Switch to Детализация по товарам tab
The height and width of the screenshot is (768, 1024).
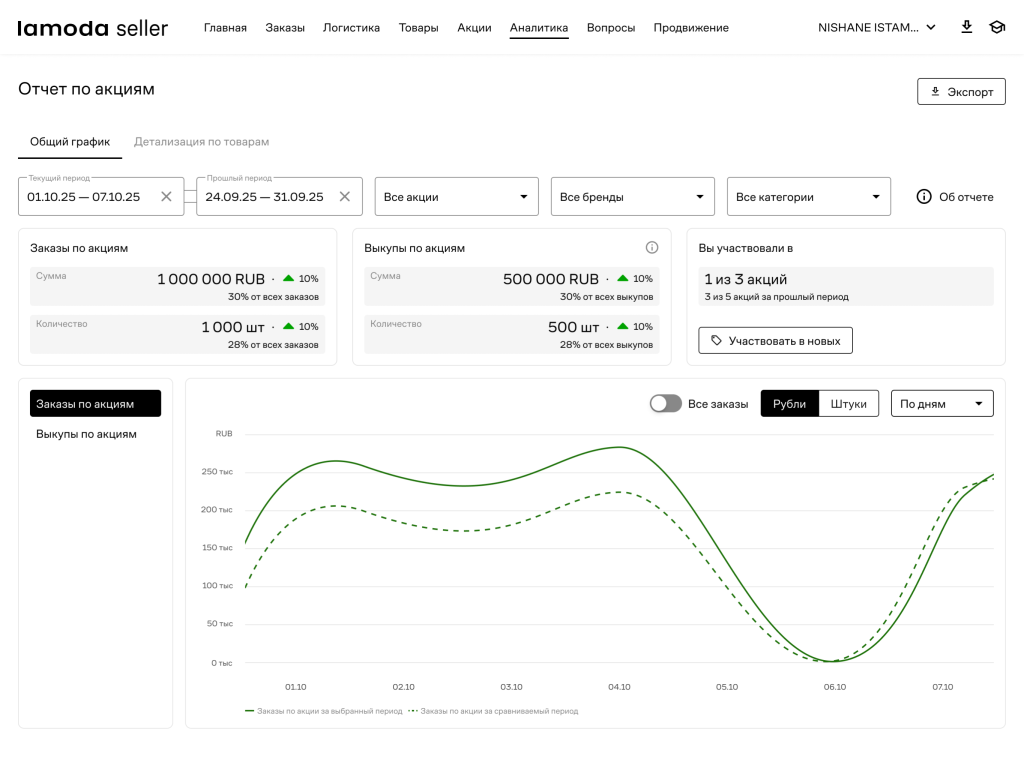pyautogui.click(x=201, y=142)
